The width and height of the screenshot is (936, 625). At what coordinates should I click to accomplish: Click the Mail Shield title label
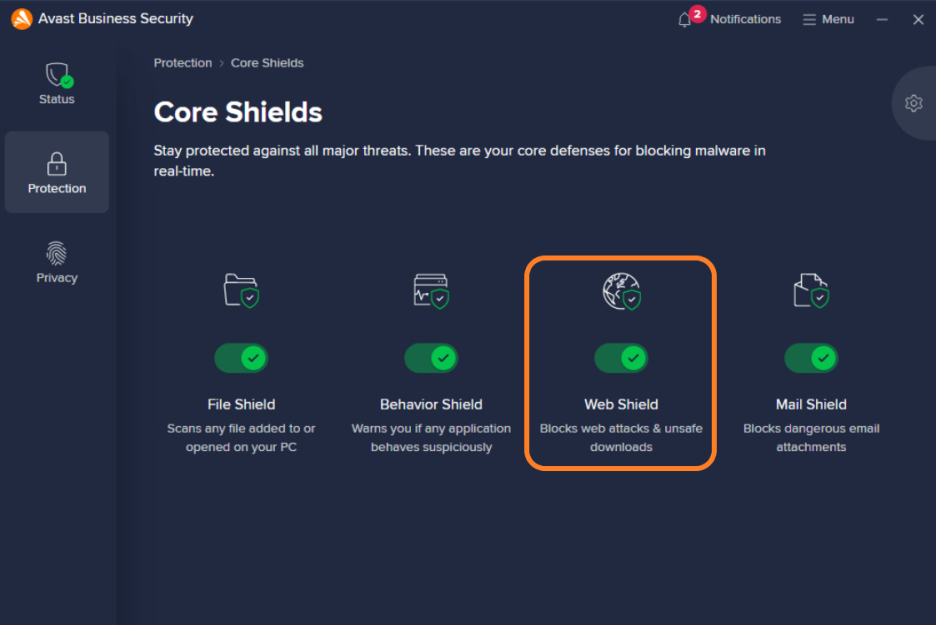(811, 404)
